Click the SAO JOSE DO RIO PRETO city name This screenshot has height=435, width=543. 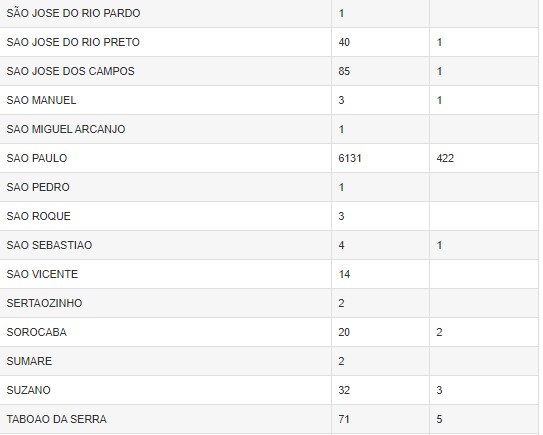[73, 42]
